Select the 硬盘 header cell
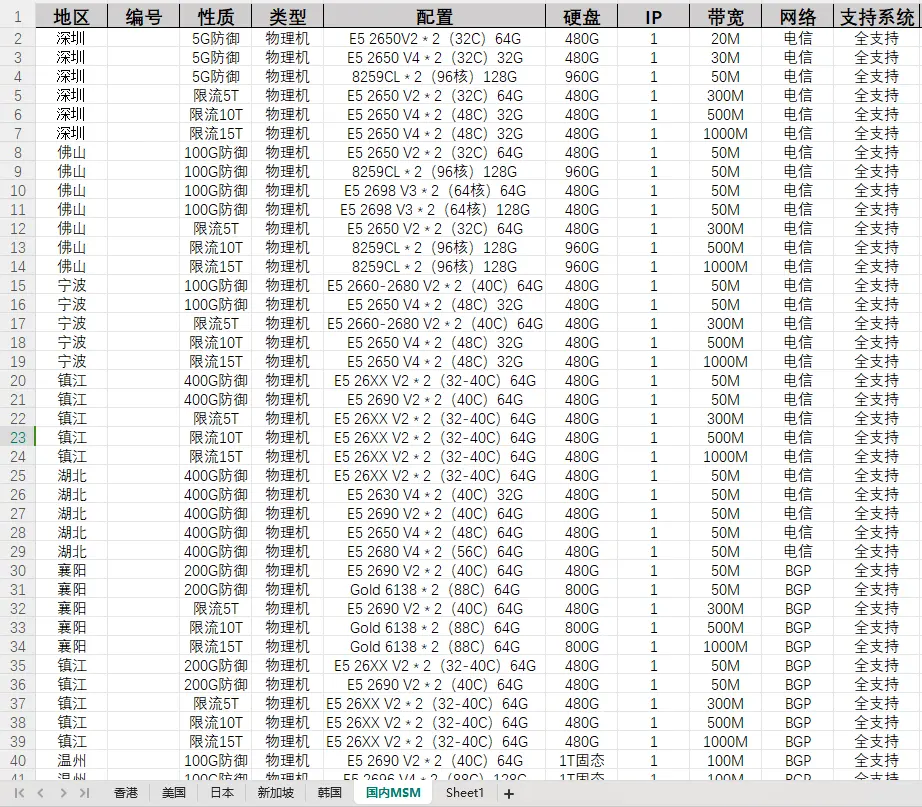Image resolution: width=922 pixels, height=807 pixels. point(582,16)
